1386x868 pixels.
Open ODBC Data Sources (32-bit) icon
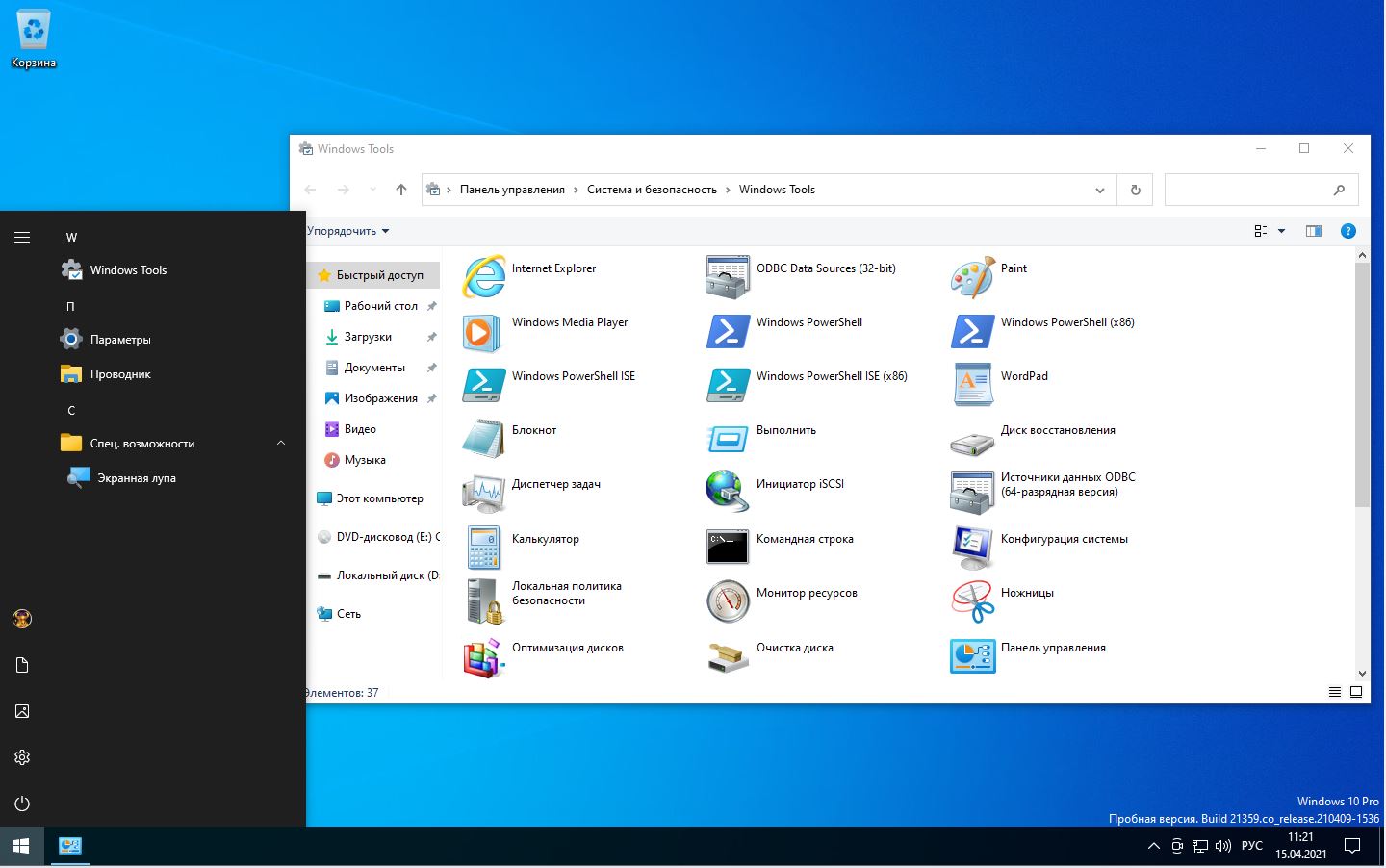[728, 277]
